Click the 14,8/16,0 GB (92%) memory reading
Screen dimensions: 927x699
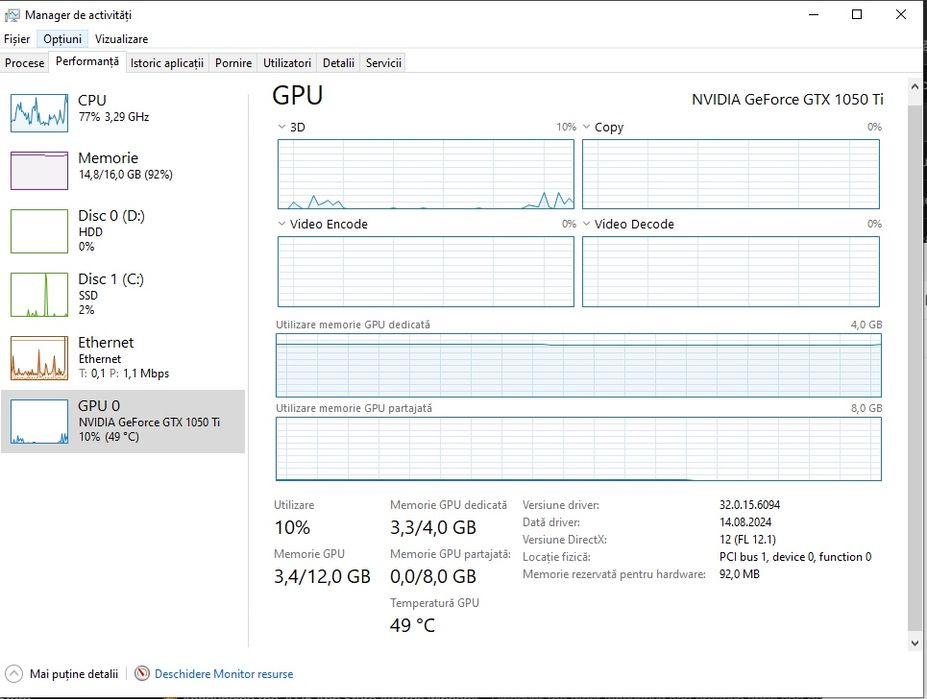[125, 174]
